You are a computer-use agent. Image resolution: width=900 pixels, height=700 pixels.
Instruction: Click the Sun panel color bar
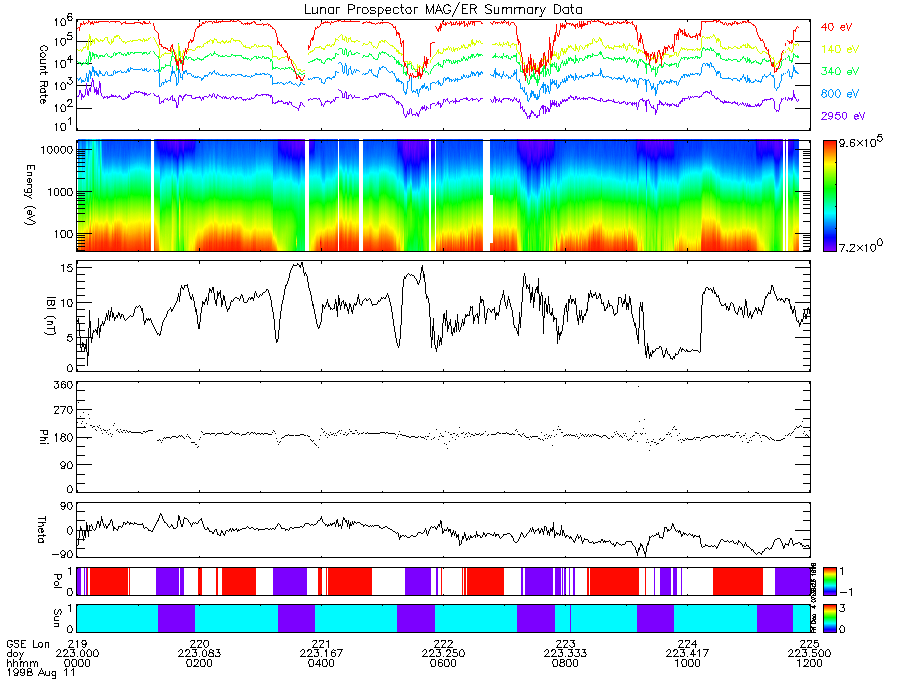pyautogui.click(x=829, y=618)
